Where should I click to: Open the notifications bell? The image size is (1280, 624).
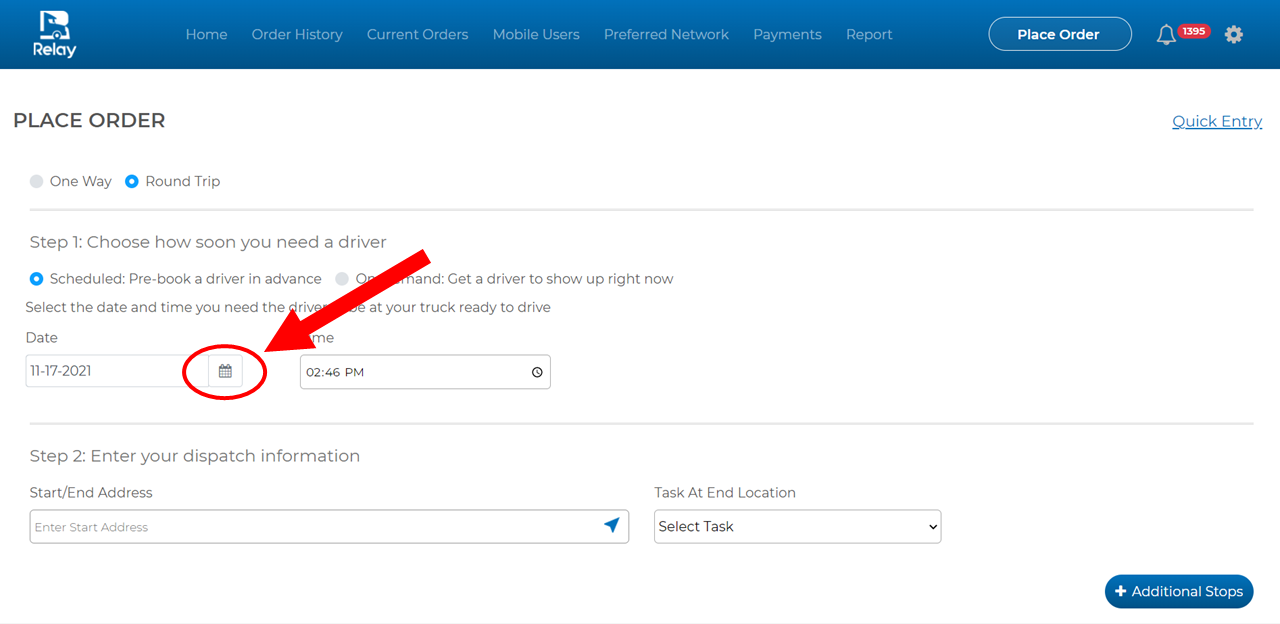(1166, 35)
